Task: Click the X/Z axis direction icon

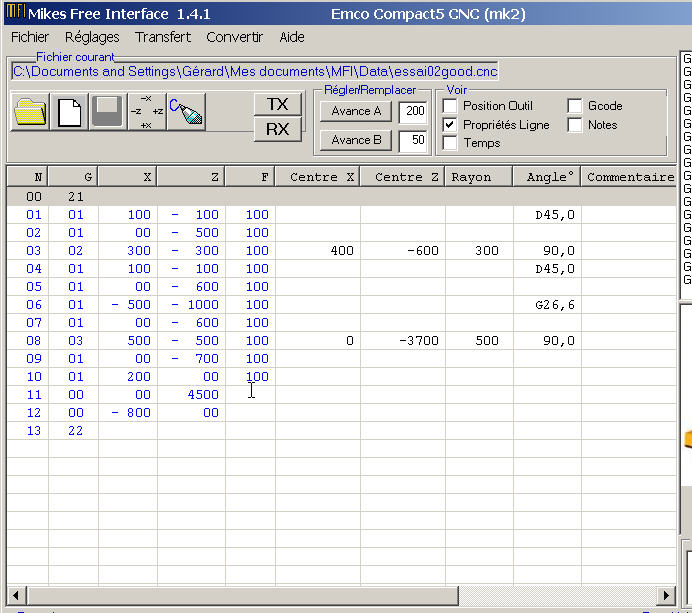Action: (x=147, y=112)
